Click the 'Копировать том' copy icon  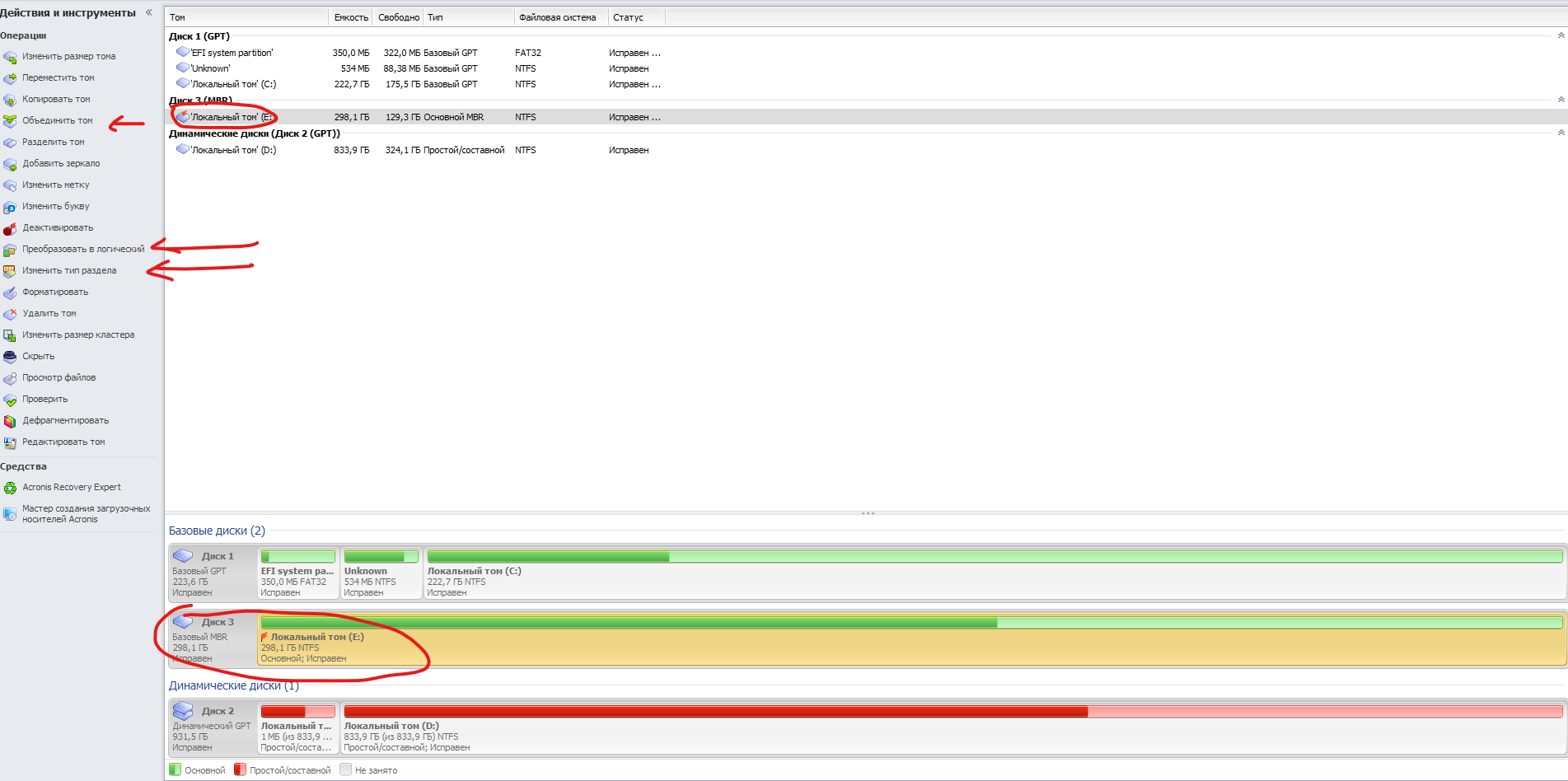pyautogui.click(x=10, y=100)
